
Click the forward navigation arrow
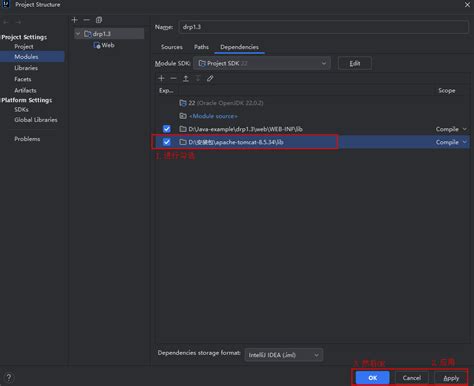coord(18,22)
